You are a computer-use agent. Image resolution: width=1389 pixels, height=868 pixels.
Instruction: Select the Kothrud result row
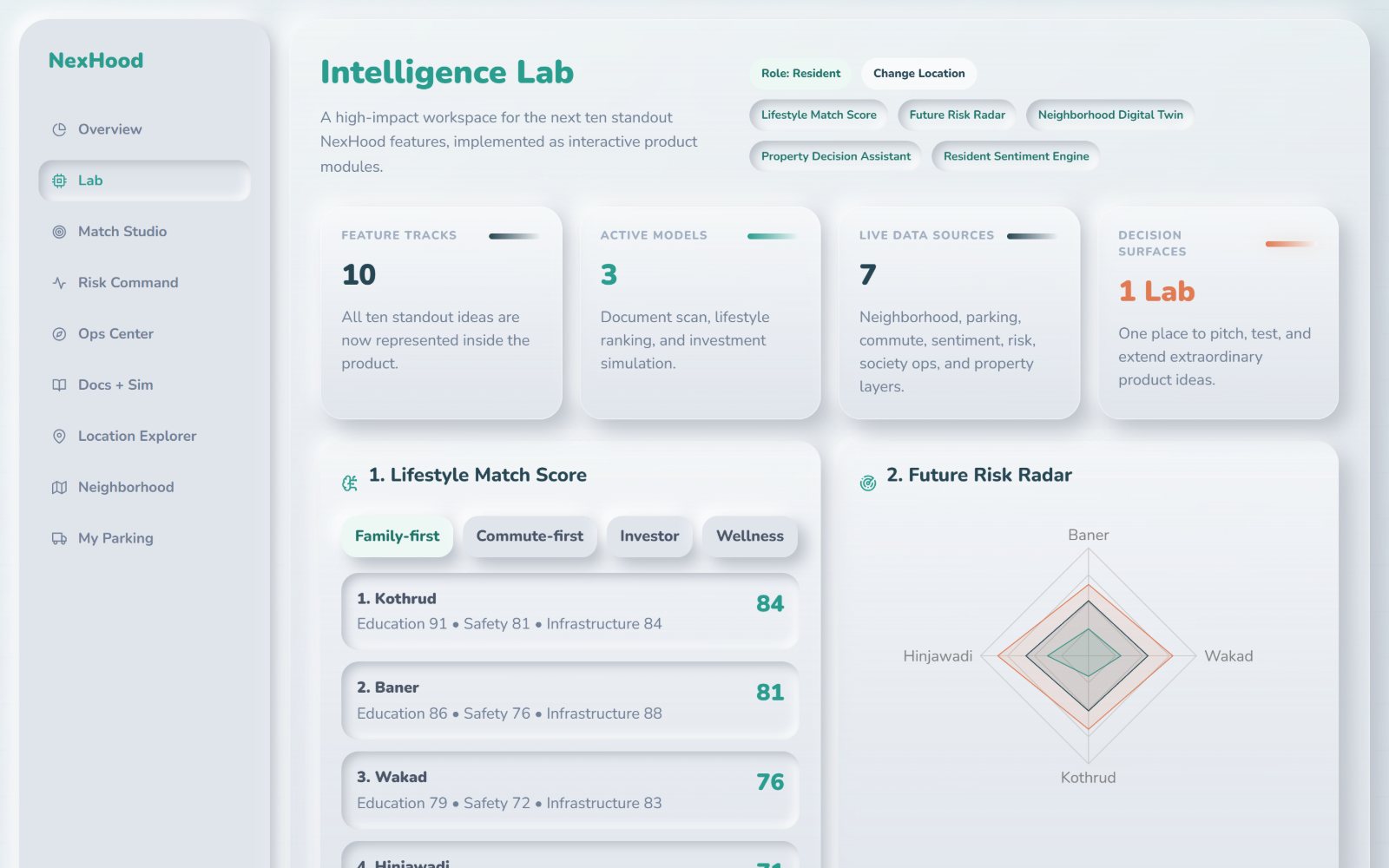pos(570,611)
